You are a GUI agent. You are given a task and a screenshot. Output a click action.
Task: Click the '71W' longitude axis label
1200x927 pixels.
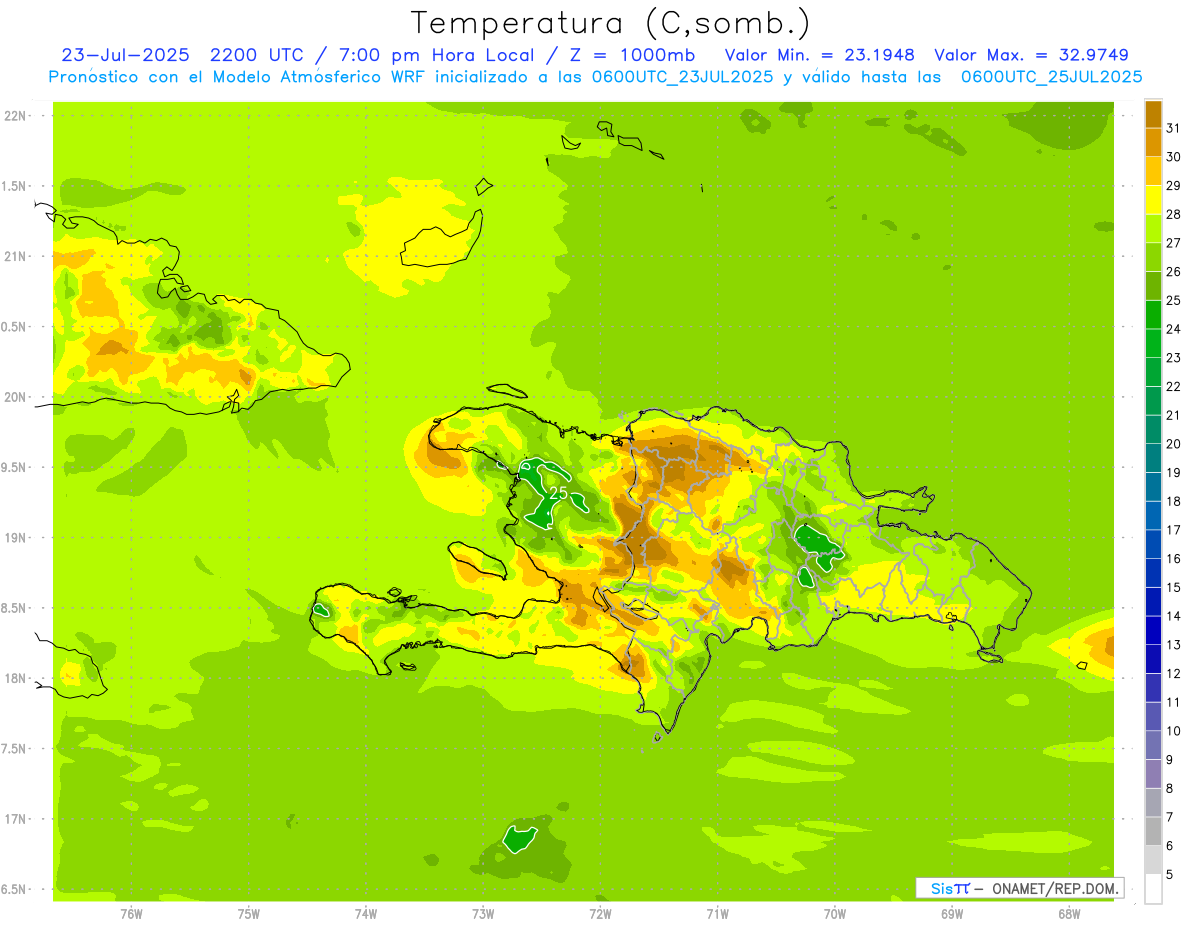pyautogui.click(x=717, y=913)
